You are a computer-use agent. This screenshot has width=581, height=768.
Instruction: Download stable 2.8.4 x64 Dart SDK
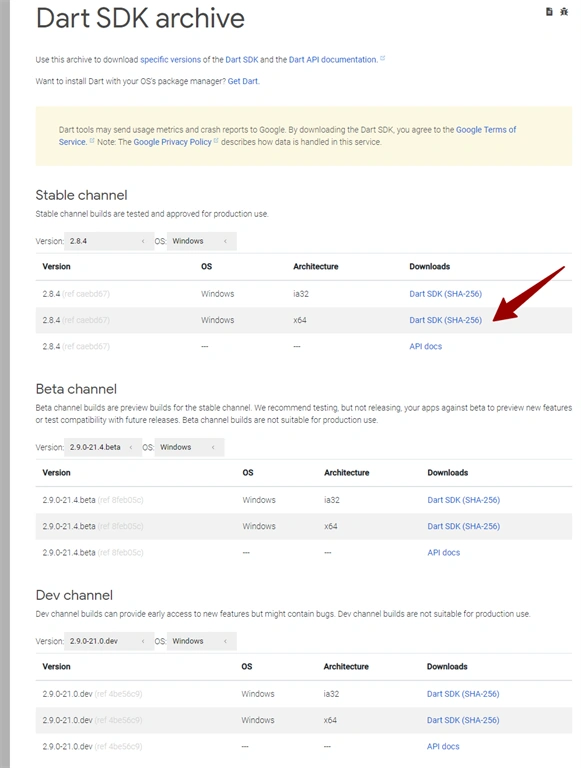click(445, 320)
